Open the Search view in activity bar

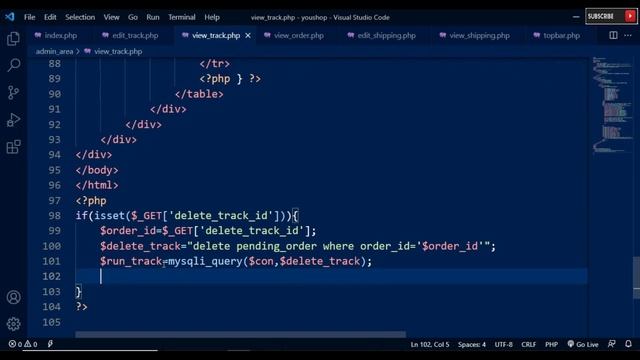coord(13,65)
